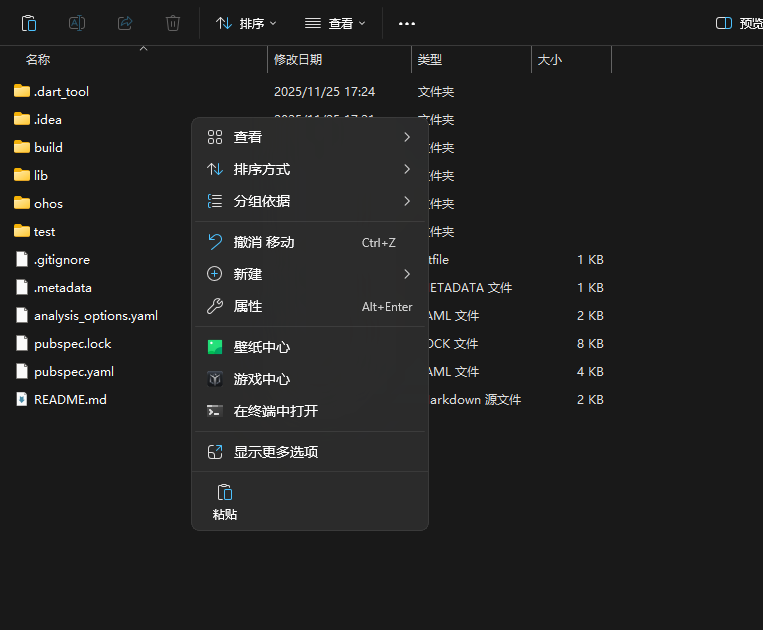Select the pubspec.yaml file
This screenshot has height=630, width=763.
point(74,372)
